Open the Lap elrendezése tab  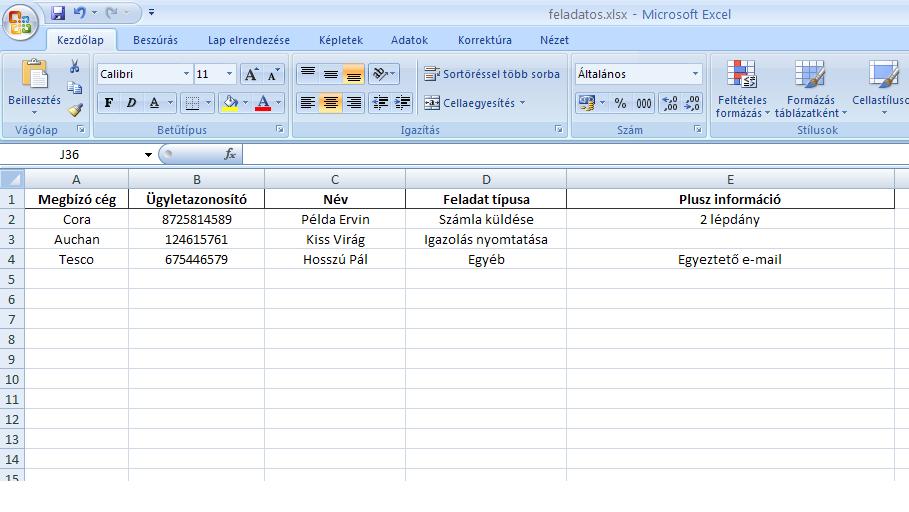(x=249, y=40)
